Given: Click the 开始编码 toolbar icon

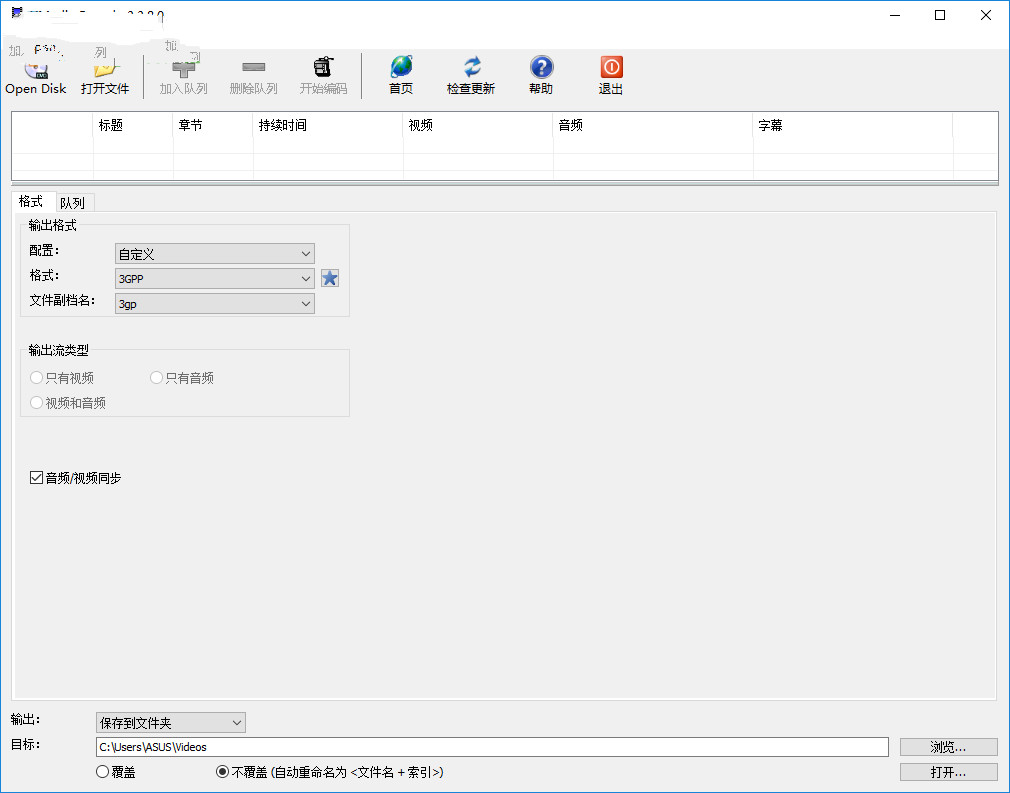Looking at the screenshot, I should pyautogui.click(x=323, y=68).
